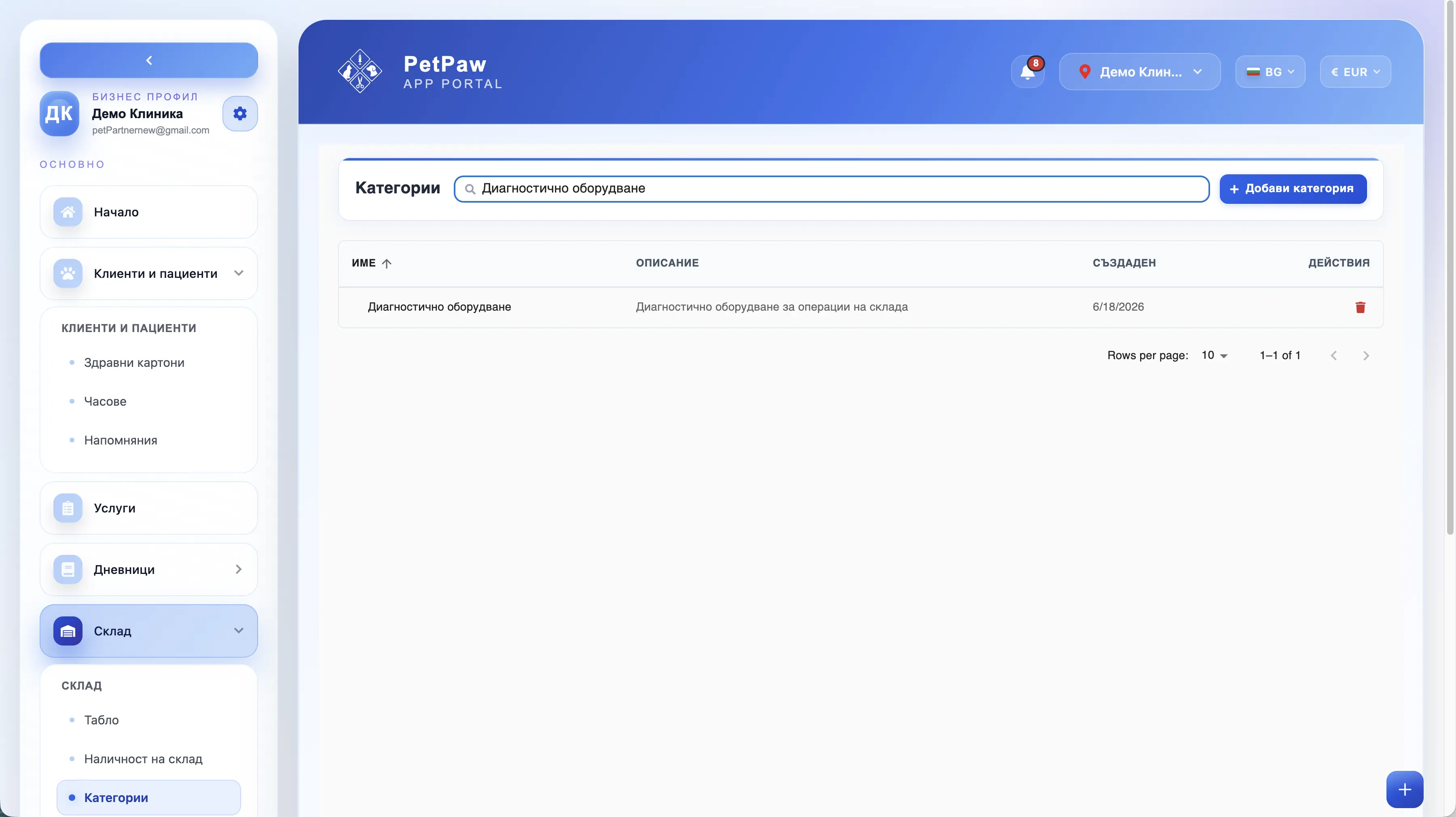This screenshot has height=817, width=1456.
Task: Go to previous page of results
Action: click(1334, 356)
